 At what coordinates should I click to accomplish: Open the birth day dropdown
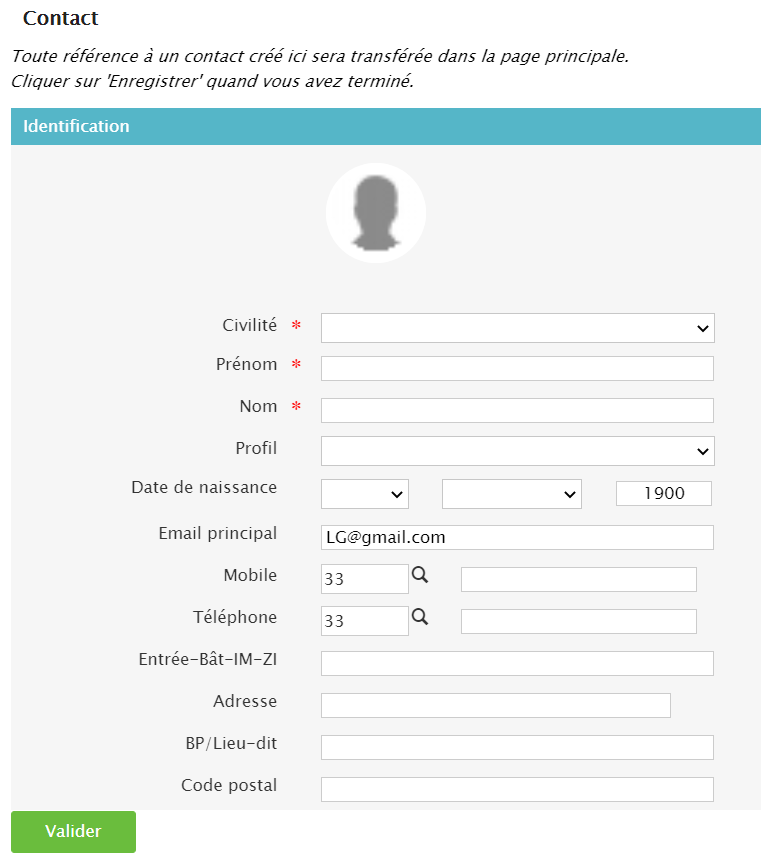[x=364, y=494]
